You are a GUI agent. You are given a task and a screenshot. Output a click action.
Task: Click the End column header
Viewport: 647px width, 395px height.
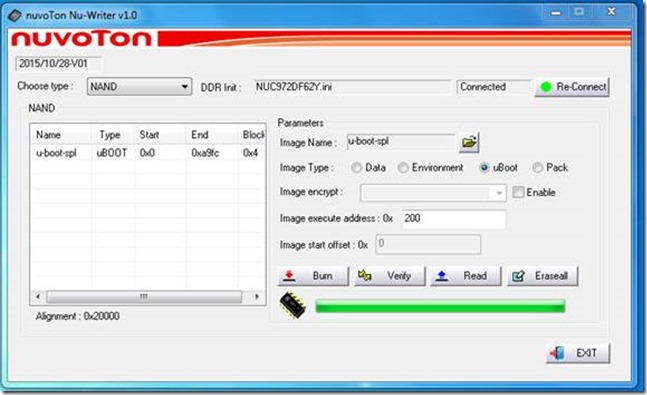(212, 135)
